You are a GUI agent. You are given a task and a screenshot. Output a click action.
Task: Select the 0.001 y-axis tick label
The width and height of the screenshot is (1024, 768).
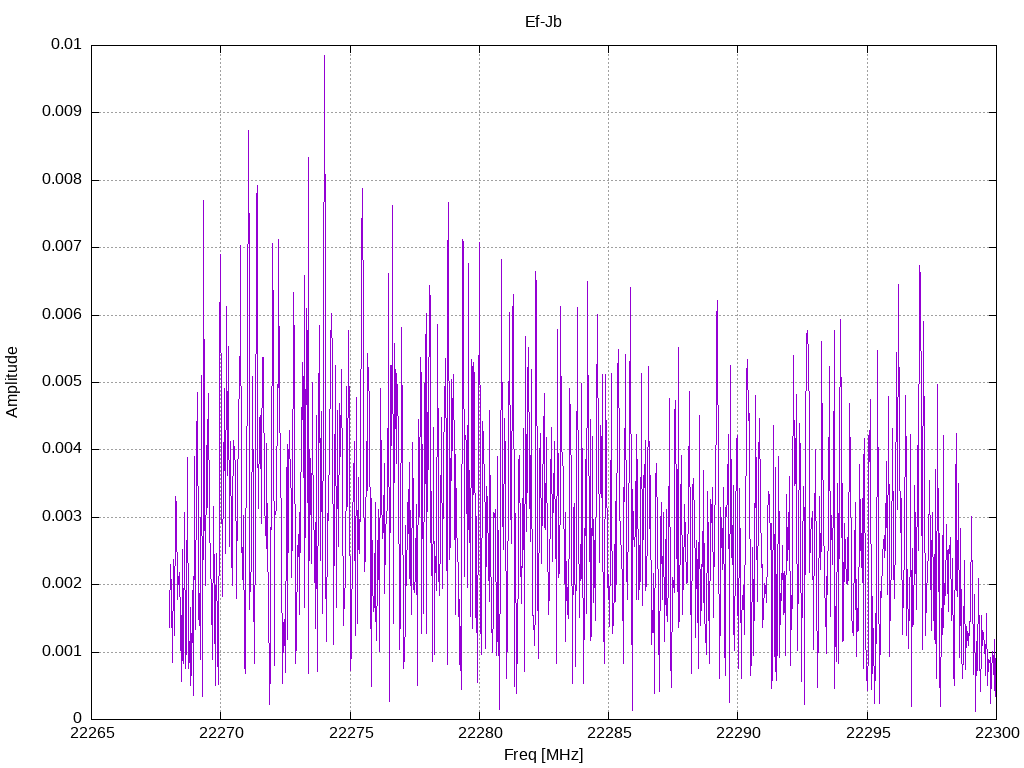click(62, 652)
